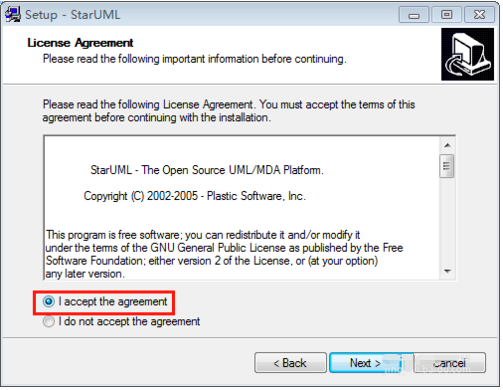Click the Setup icon in the title bar
Image resolution: width=503 pixels, height=390 pixels.
pos(13,14)
